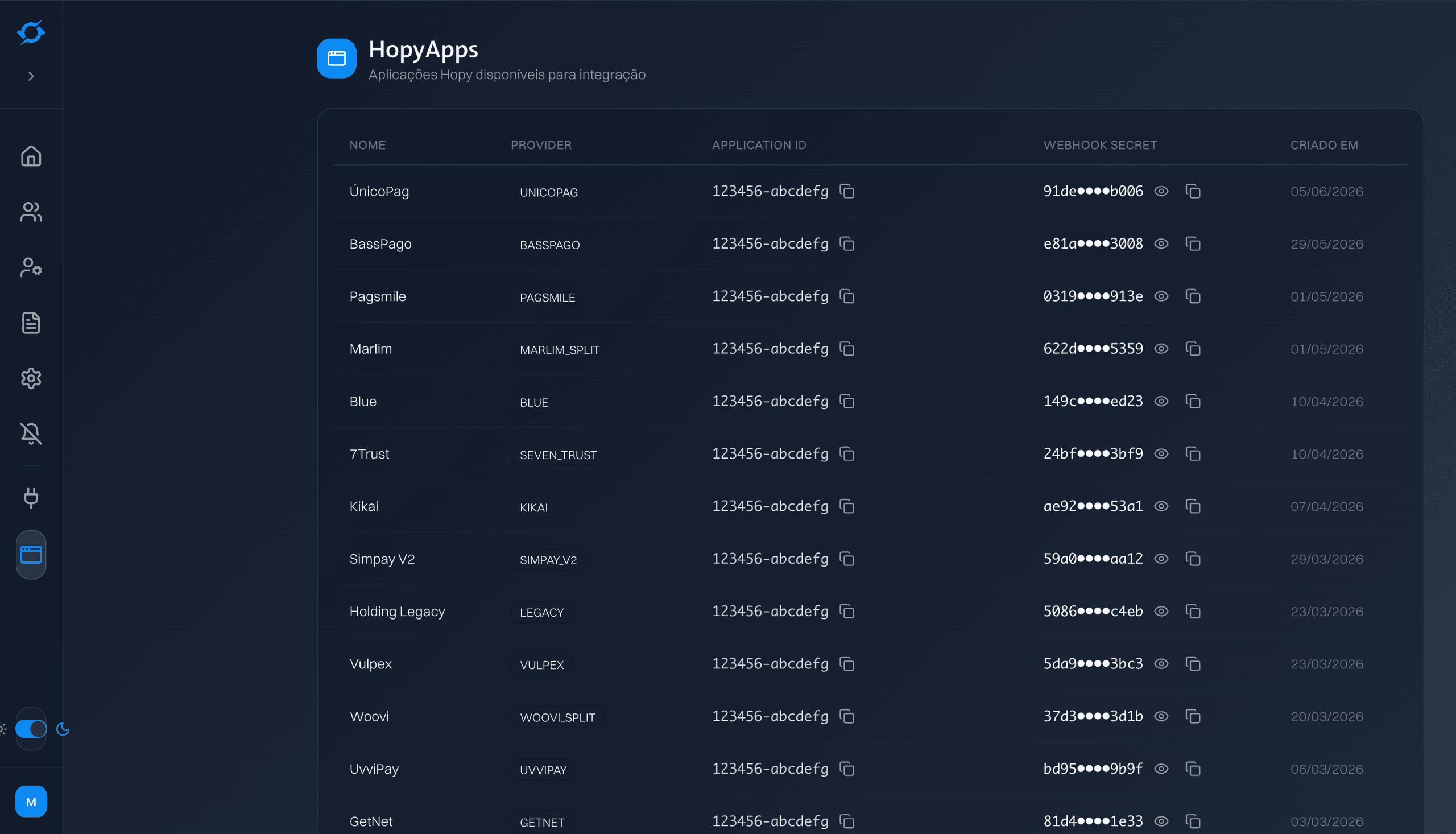Copy UvviPay webhook secret
This screenshot has width=1456, height=834.
click(x=1193, y=769)
